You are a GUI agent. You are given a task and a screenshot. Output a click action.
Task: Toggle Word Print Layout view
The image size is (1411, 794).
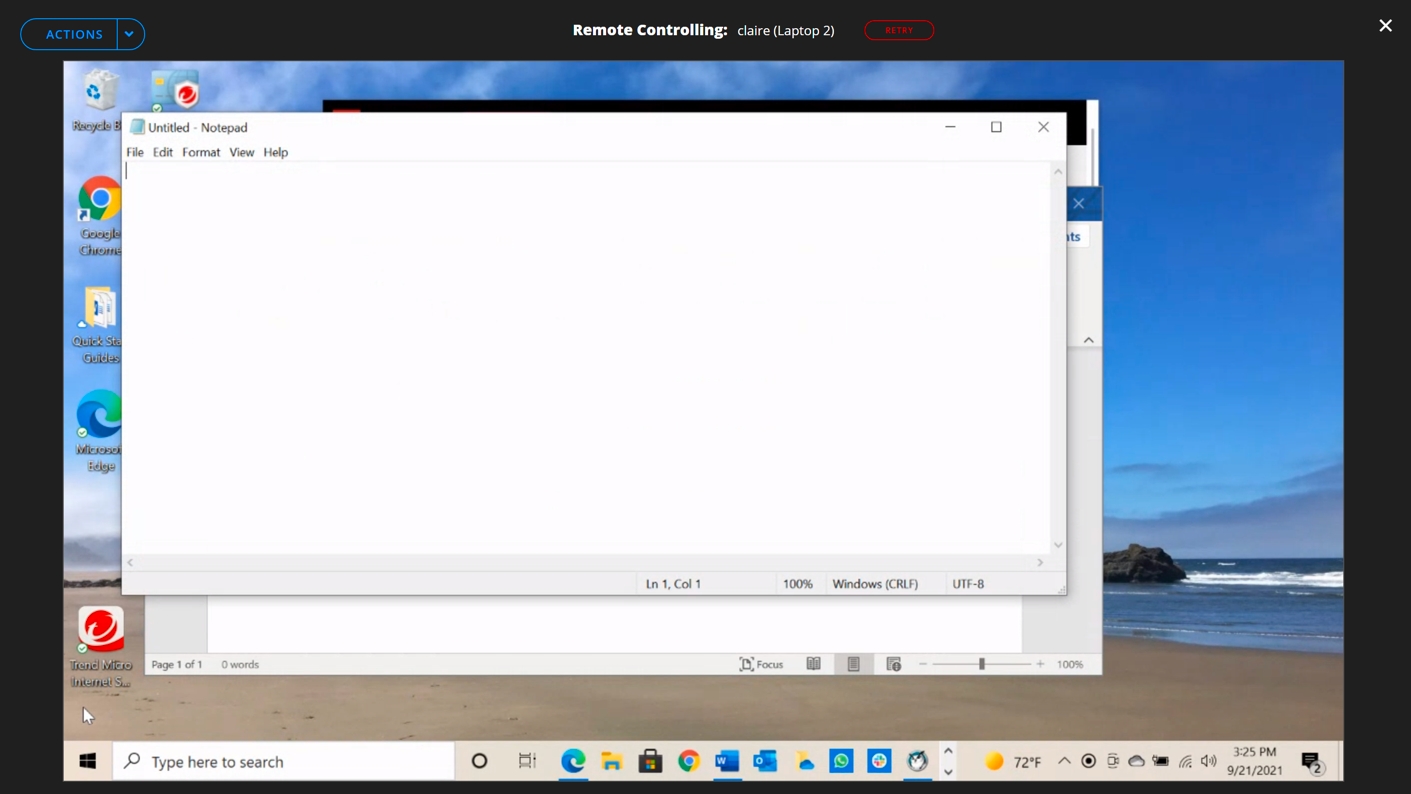pos(853,664)
